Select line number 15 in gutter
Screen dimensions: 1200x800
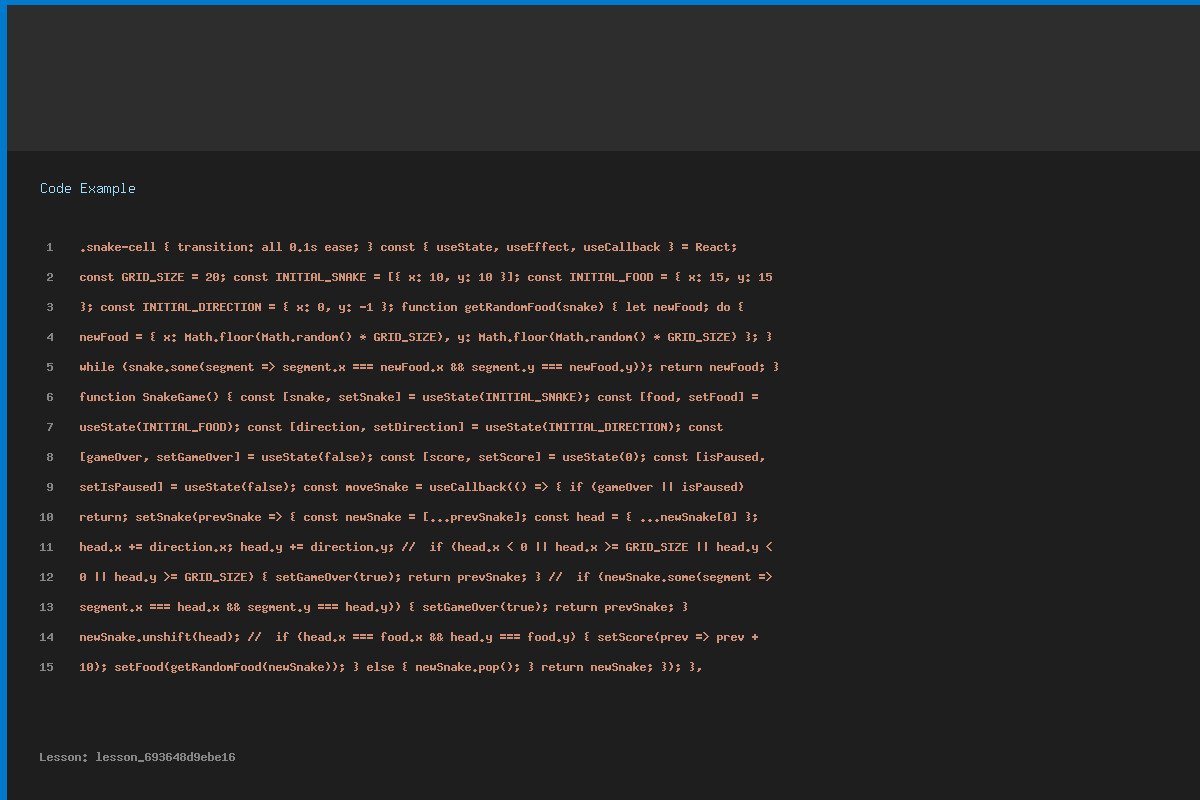tap(46, 667)
